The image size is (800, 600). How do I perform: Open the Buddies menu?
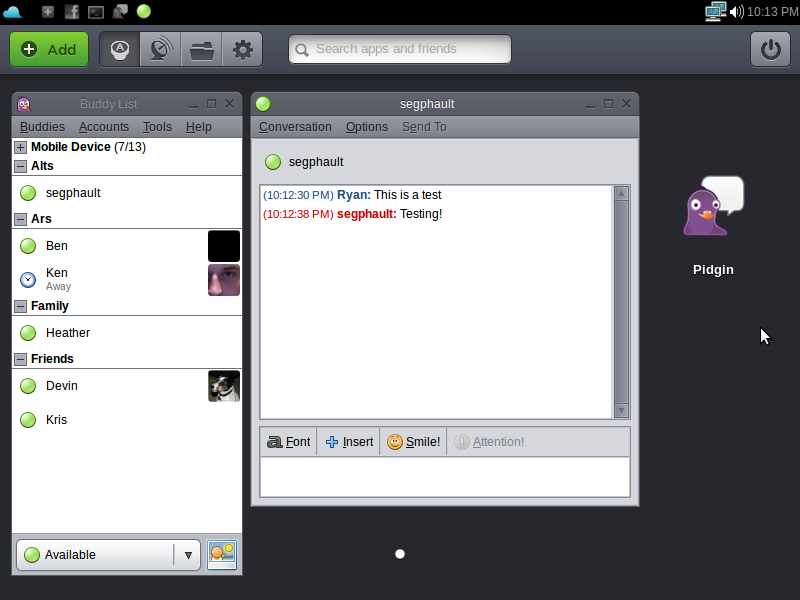(x=42, y=127)
